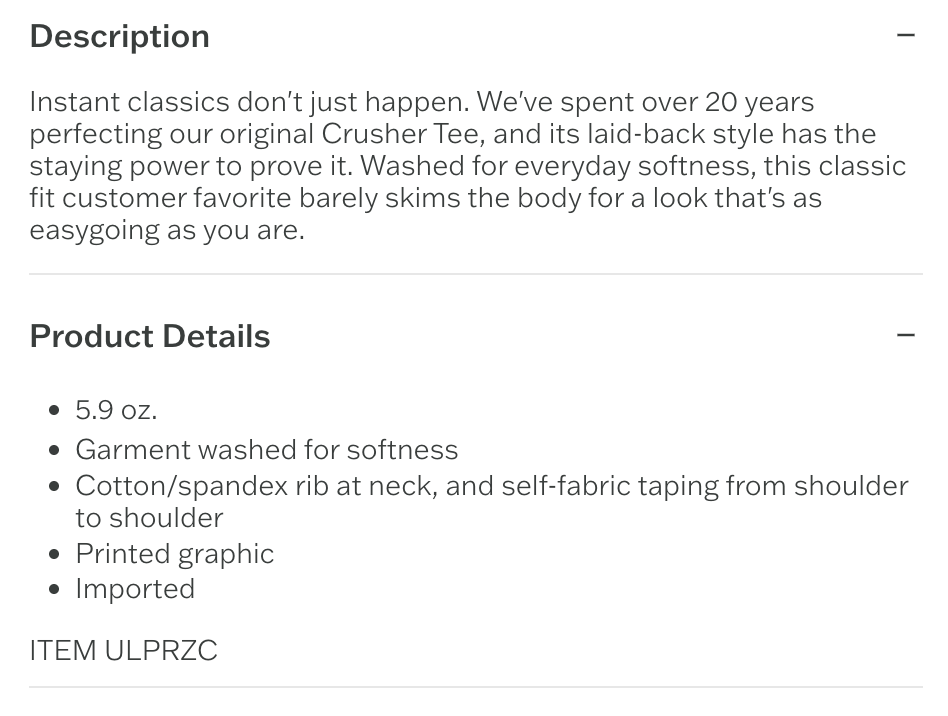
Task: Click the bullet dot beside 'Garment washed'
Action: point(54,450)
